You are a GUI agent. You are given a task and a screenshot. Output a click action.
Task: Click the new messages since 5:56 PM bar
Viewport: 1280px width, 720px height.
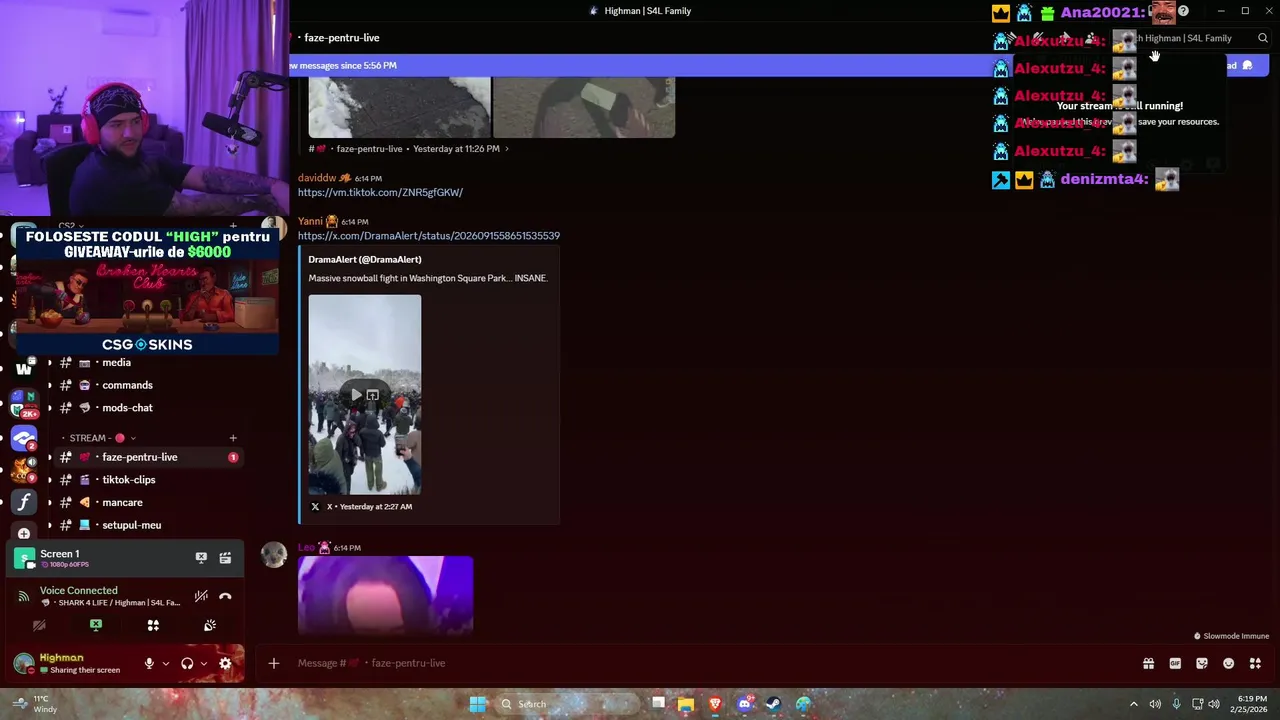coord(640,66)
